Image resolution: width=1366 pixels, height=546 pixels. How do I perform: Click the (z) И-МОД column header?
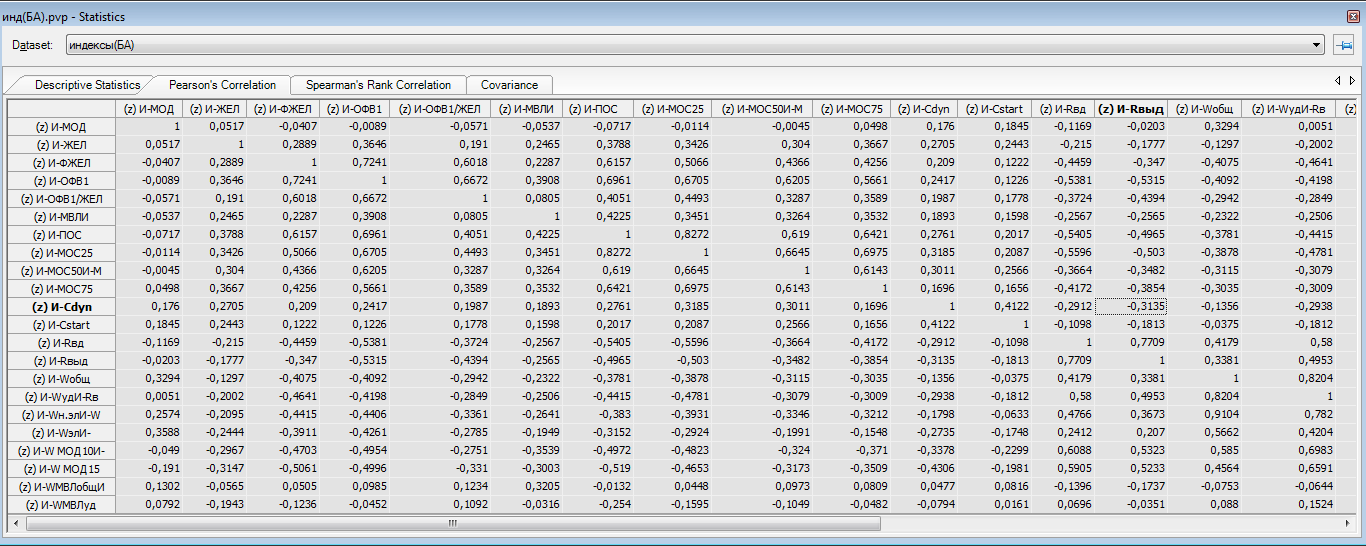(x=150, y=108)
